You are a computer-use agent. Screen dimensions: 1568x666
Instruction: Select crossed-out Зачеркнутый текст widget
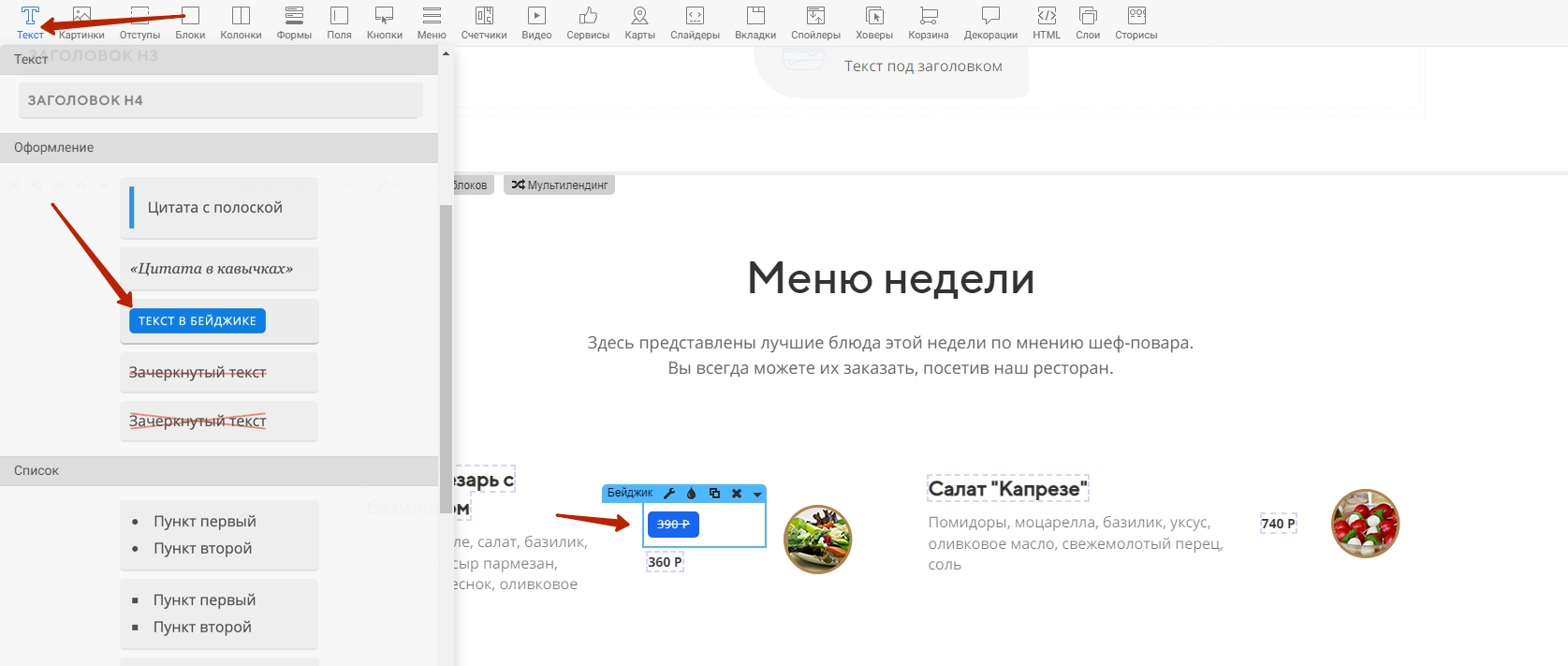coord(219,422)
